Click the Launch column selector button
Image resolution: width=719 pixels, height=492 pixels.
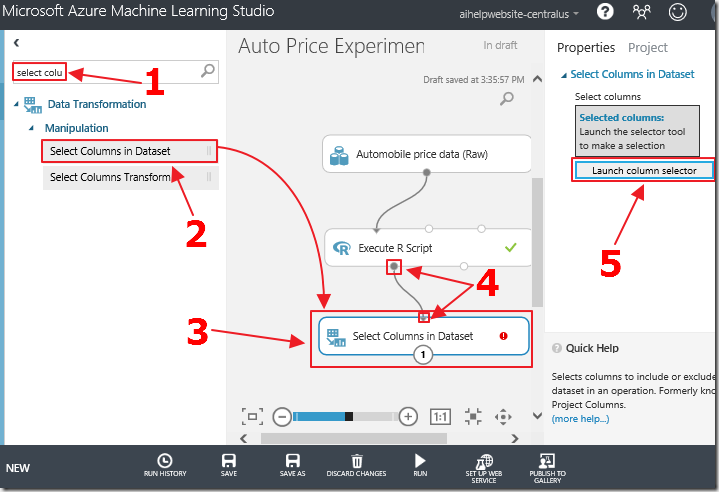pyautogui.click(x=644, y=171)
